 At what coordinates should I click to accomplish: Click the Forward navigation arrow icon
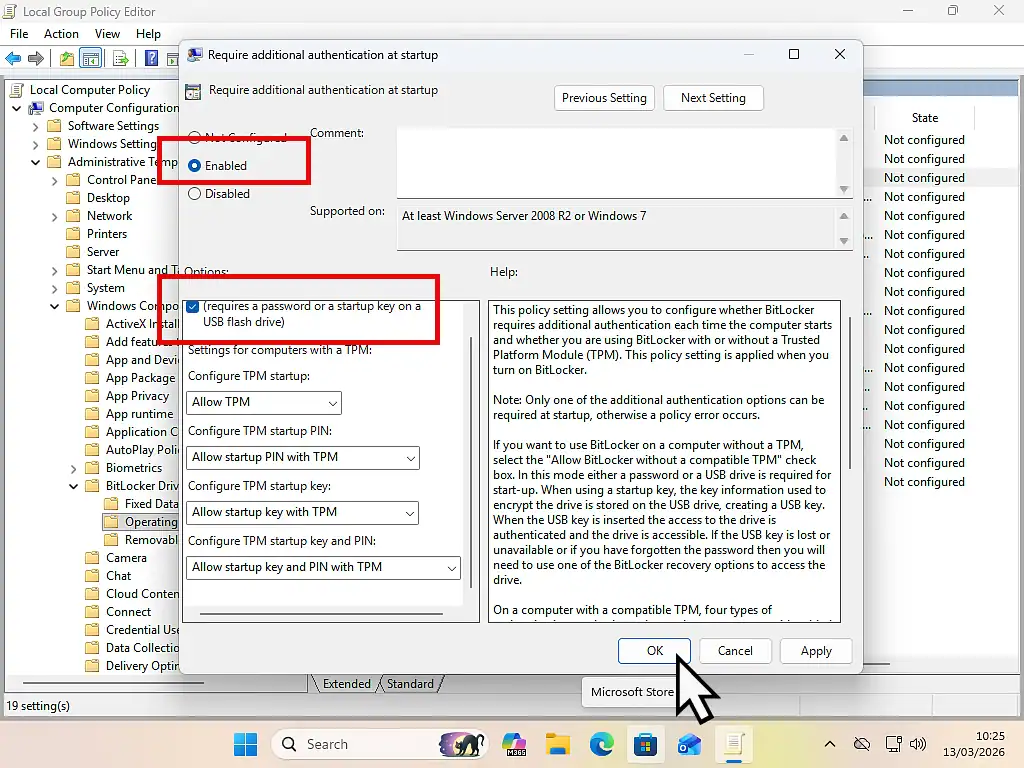pyautogui.click(x=36, y=58)
